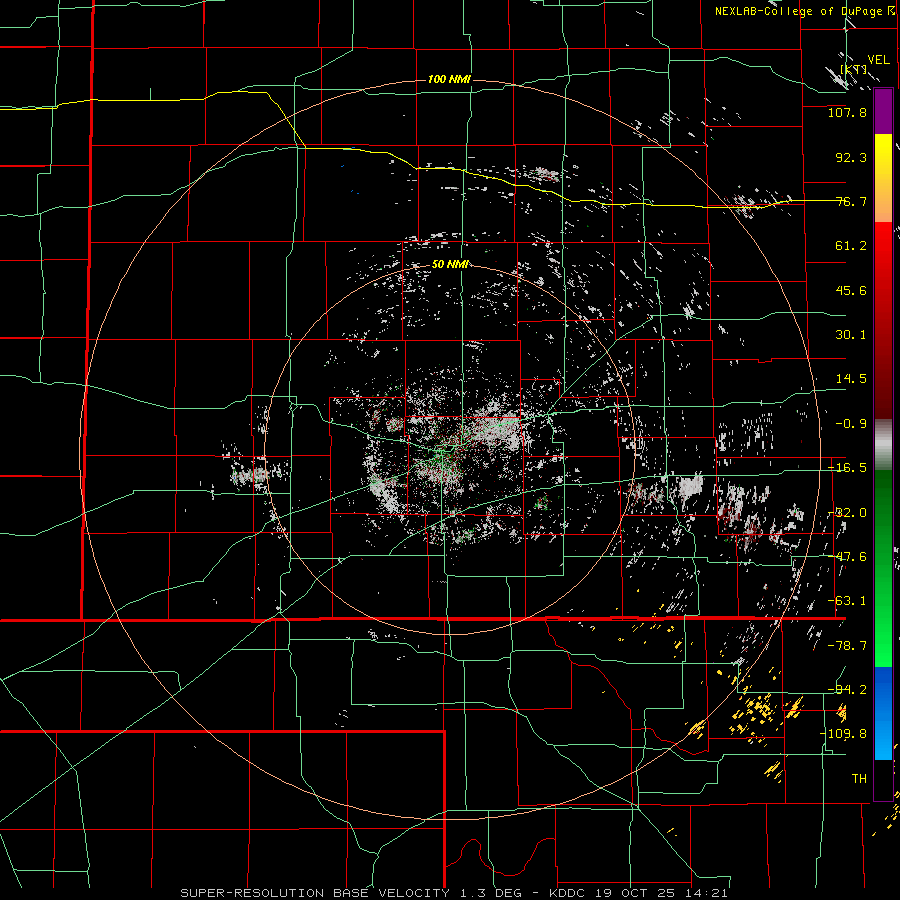Pick the gray band on the color bar

click(x=883, y=445)
